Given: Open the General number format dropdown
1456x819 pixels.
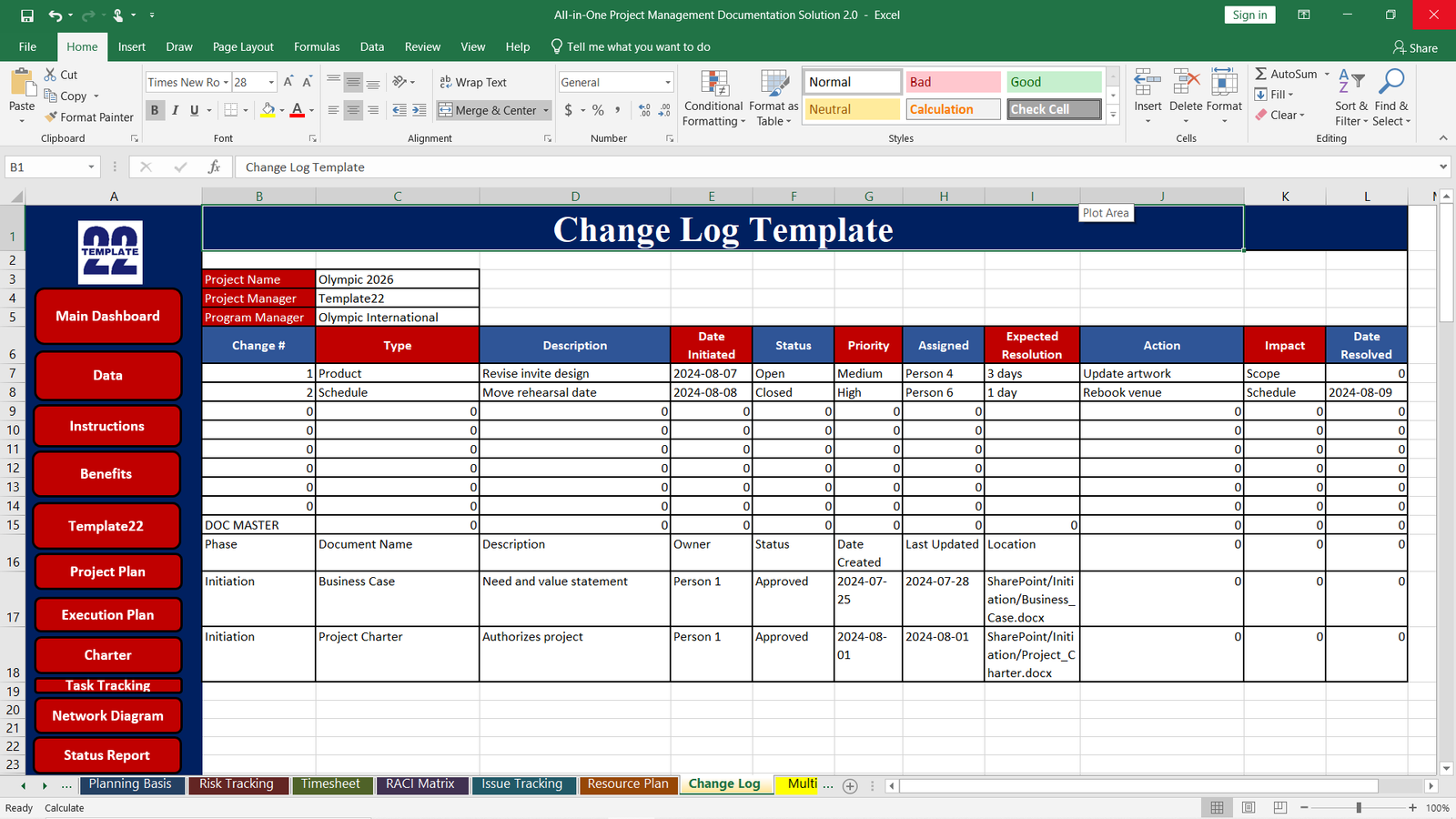Looking at the screenshot, I should pyautogui.click(x=668, y=82).
